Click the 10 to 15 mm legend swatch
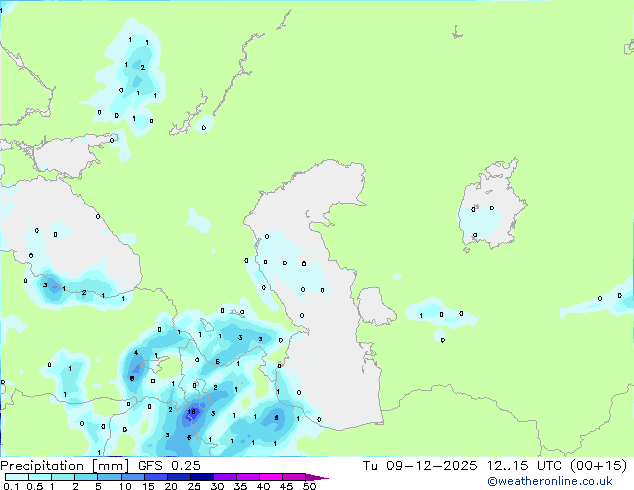The height and width of the screenshot is (490, 634). point(132,477)
